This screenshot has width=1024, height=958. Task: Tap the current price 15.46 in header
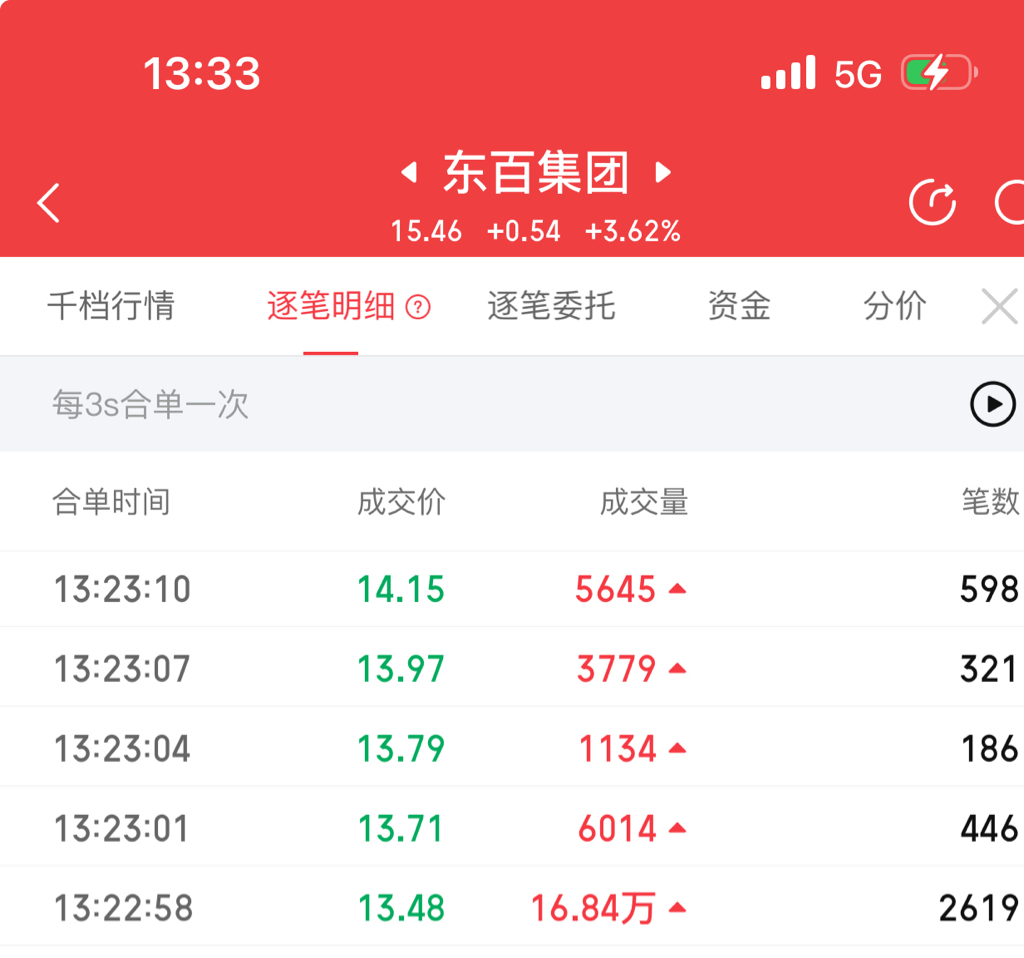pyautogui.click(x=426, y=231)
